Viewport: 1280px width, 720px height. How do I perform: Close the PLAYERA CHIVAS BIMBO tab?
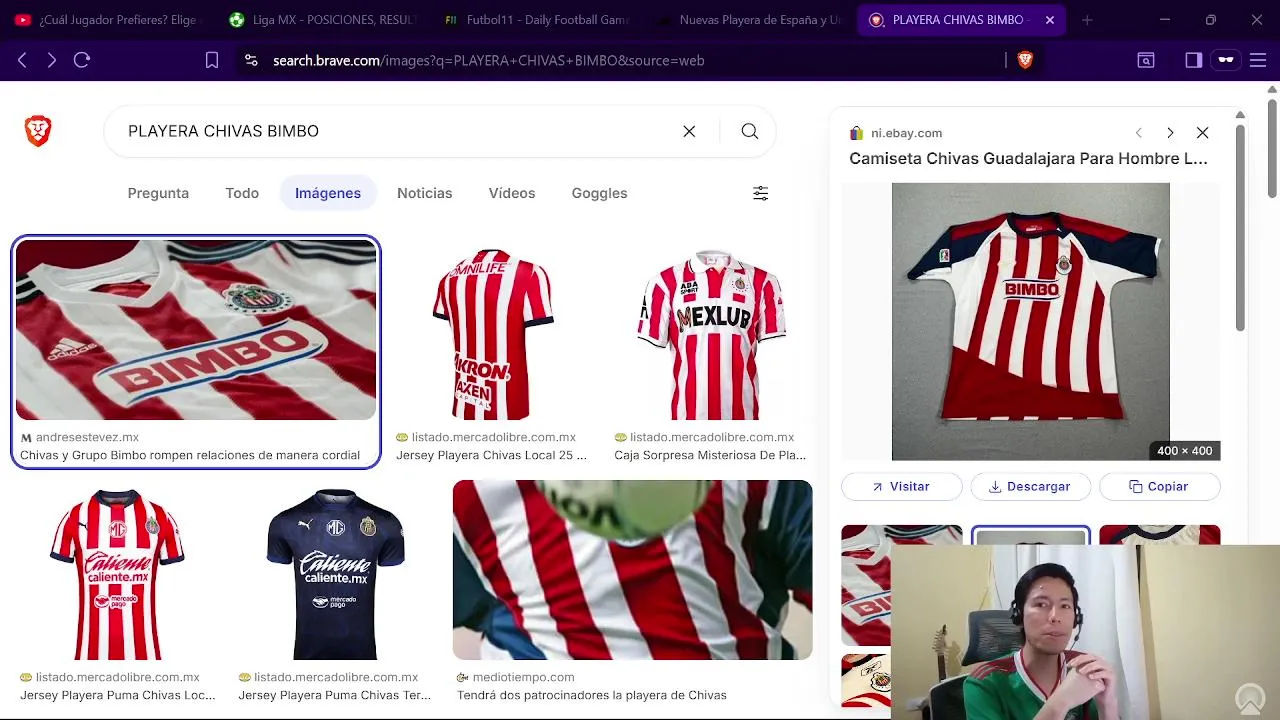1049,20
